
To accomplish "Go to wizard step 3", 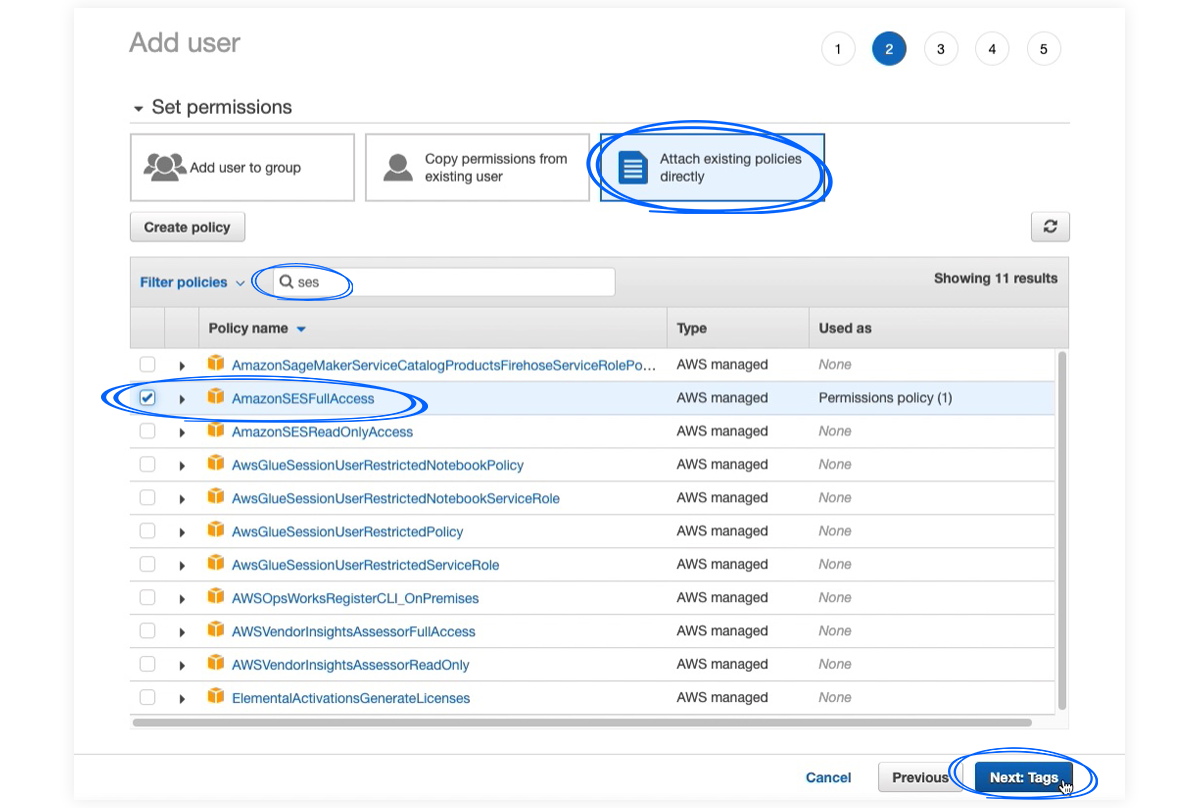I will (941, 49).
